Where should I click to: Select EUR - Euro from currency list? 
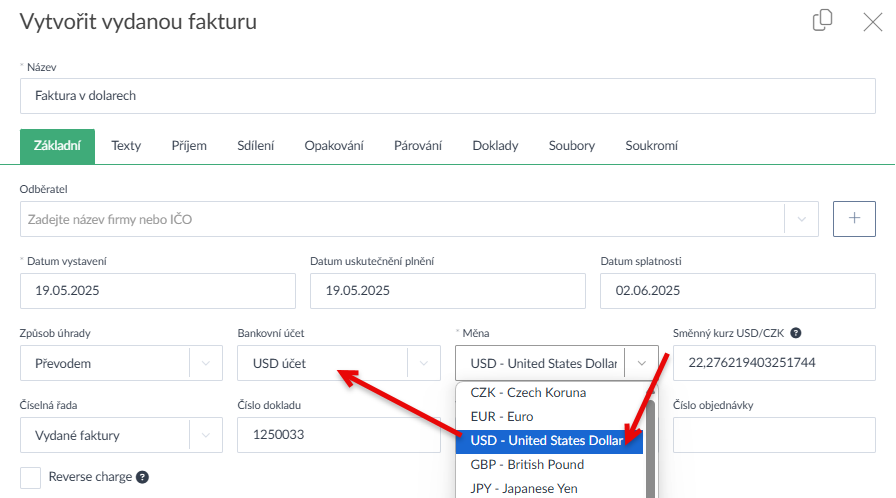502,417
